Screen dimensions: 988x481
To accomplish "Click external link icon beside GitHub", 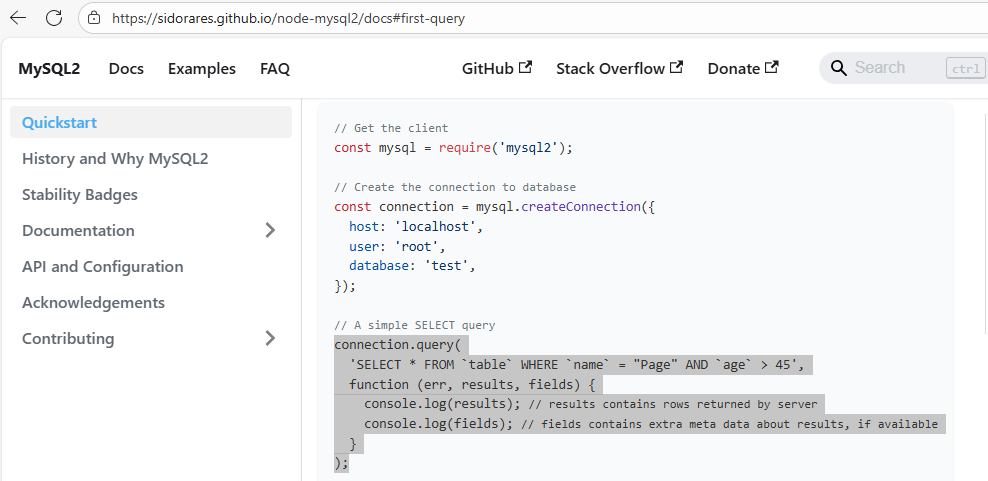I will click(x=526, y=68).
